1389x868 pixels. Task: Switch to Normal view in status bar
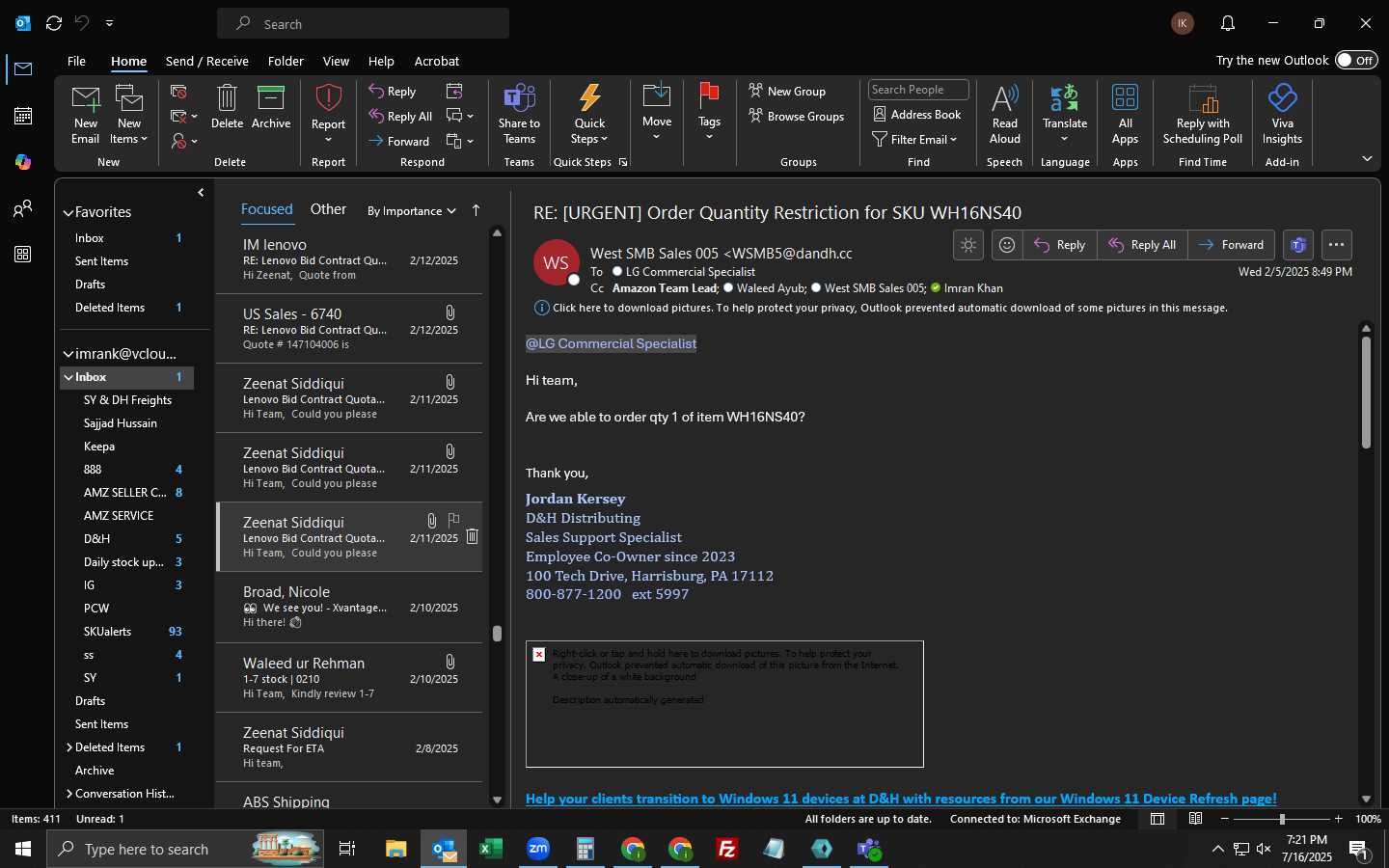click(1157, 819)
